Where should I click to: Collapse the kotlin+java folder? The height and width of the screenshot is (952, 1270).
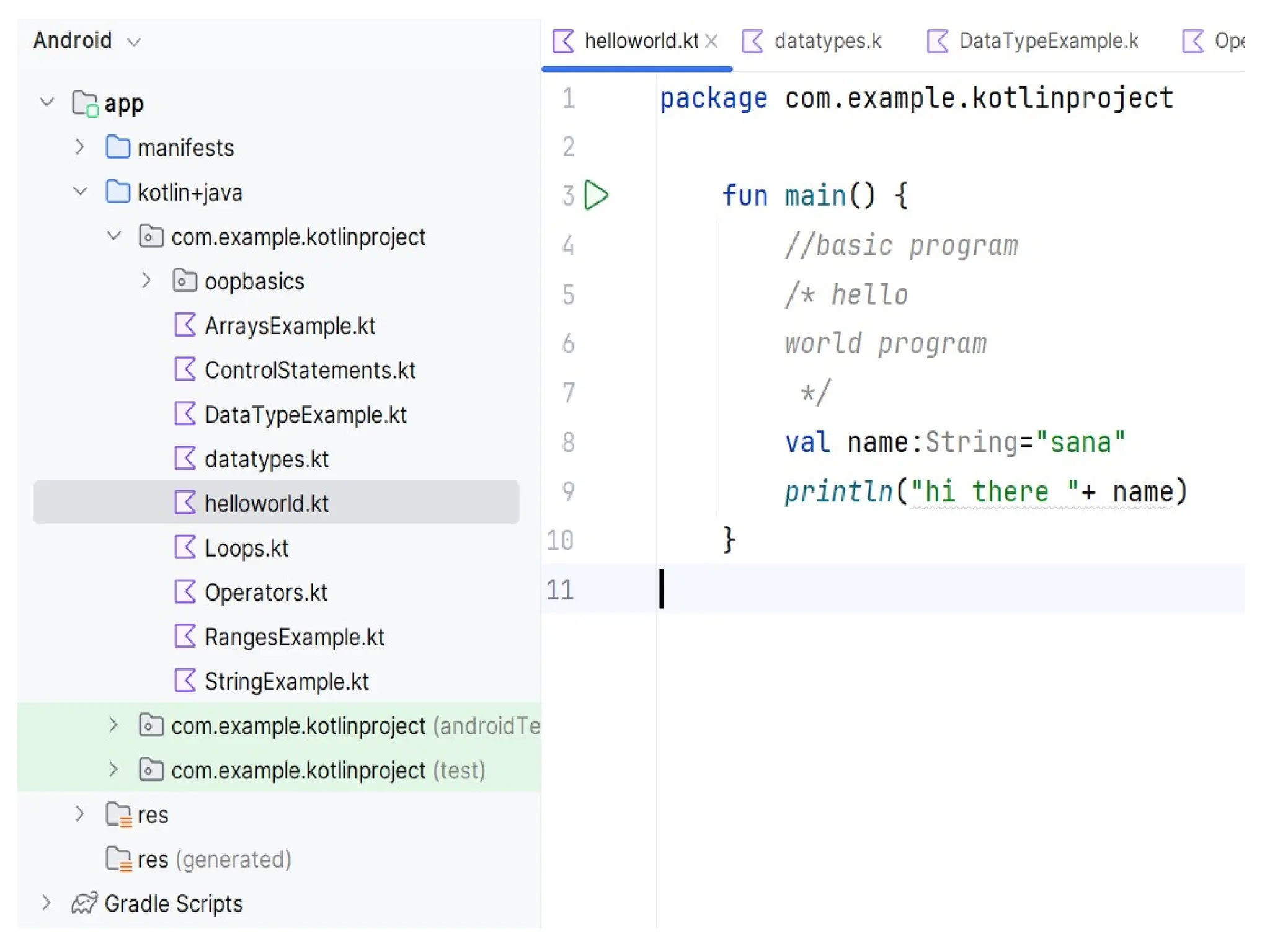[x=80, y=192]
